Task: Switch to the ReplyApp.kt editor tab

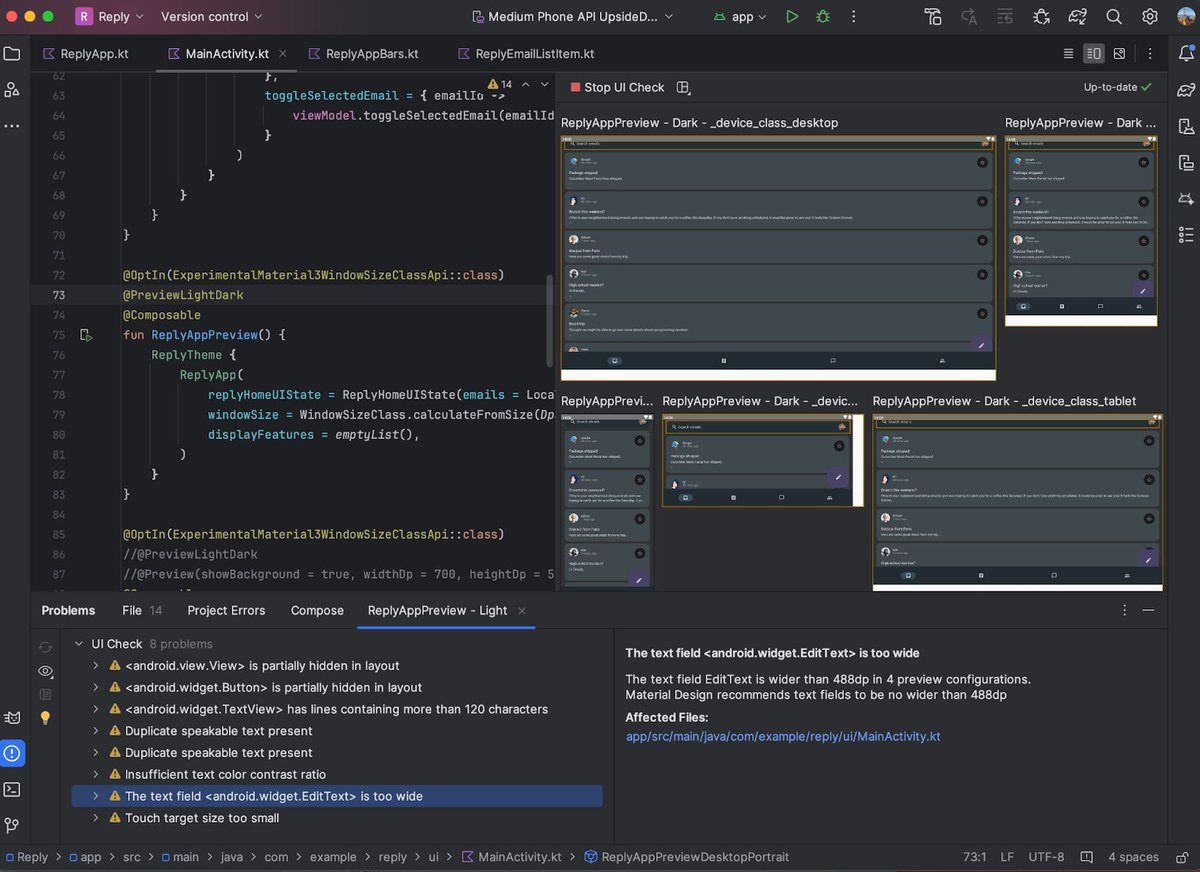Action: click(x=86, y=54)
